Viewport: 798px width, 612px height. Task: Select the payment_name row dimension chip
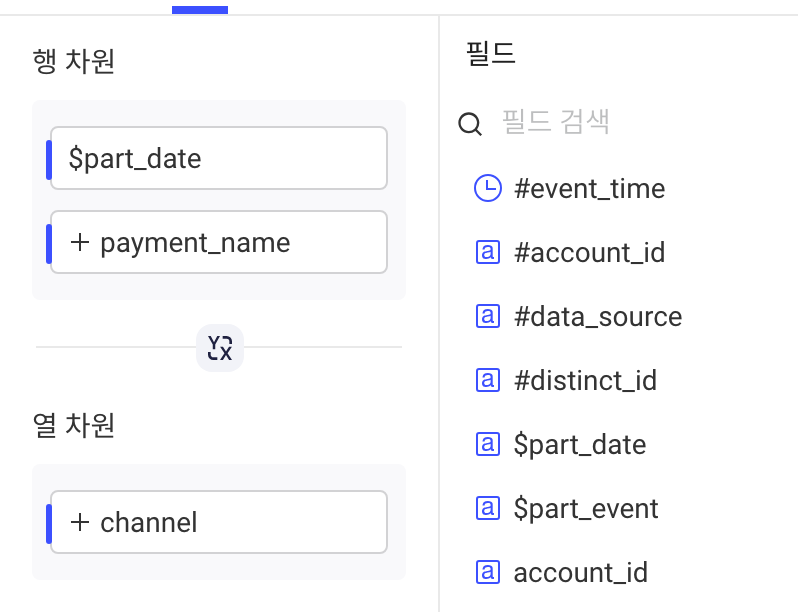[x=219, y=242]
